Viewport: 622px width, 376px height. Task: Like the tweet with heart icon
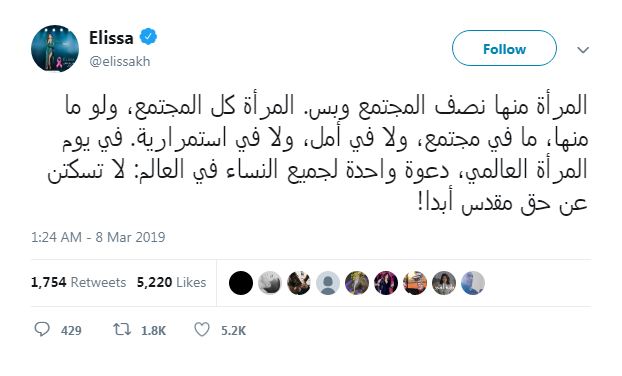tap(202, 329)
